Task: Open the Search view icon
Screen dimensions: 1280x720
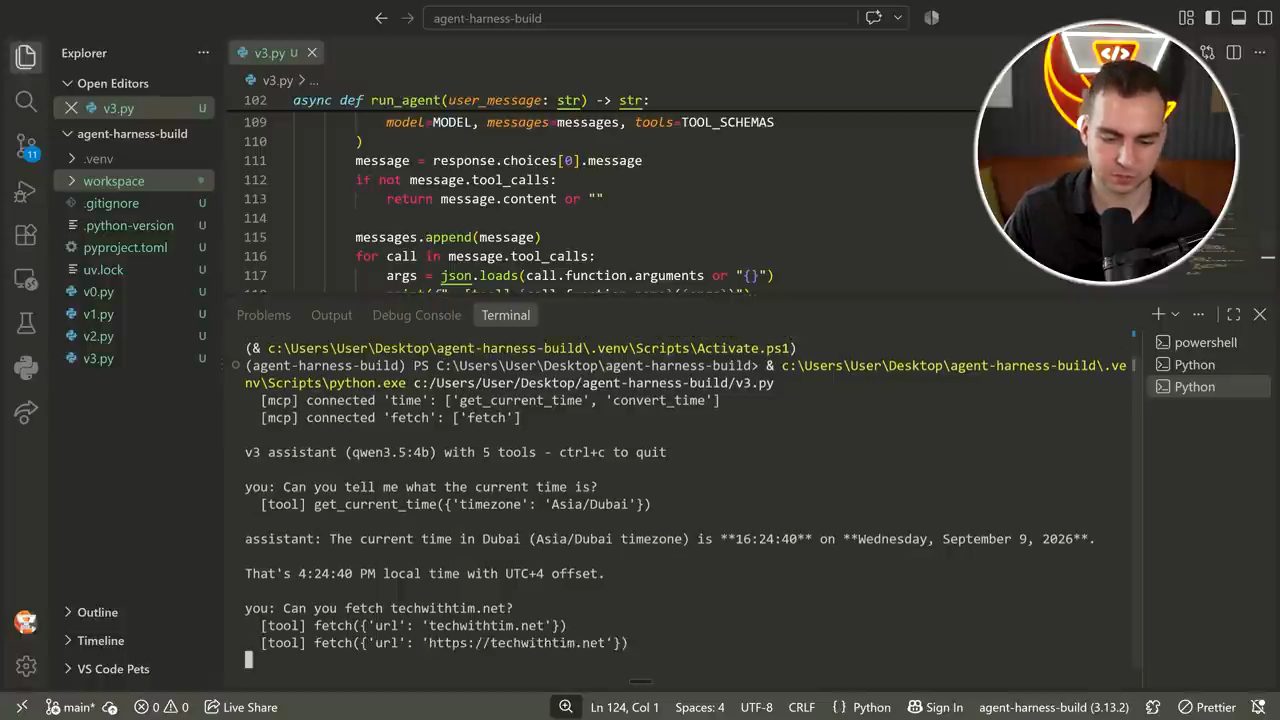Action: (26, 101)
